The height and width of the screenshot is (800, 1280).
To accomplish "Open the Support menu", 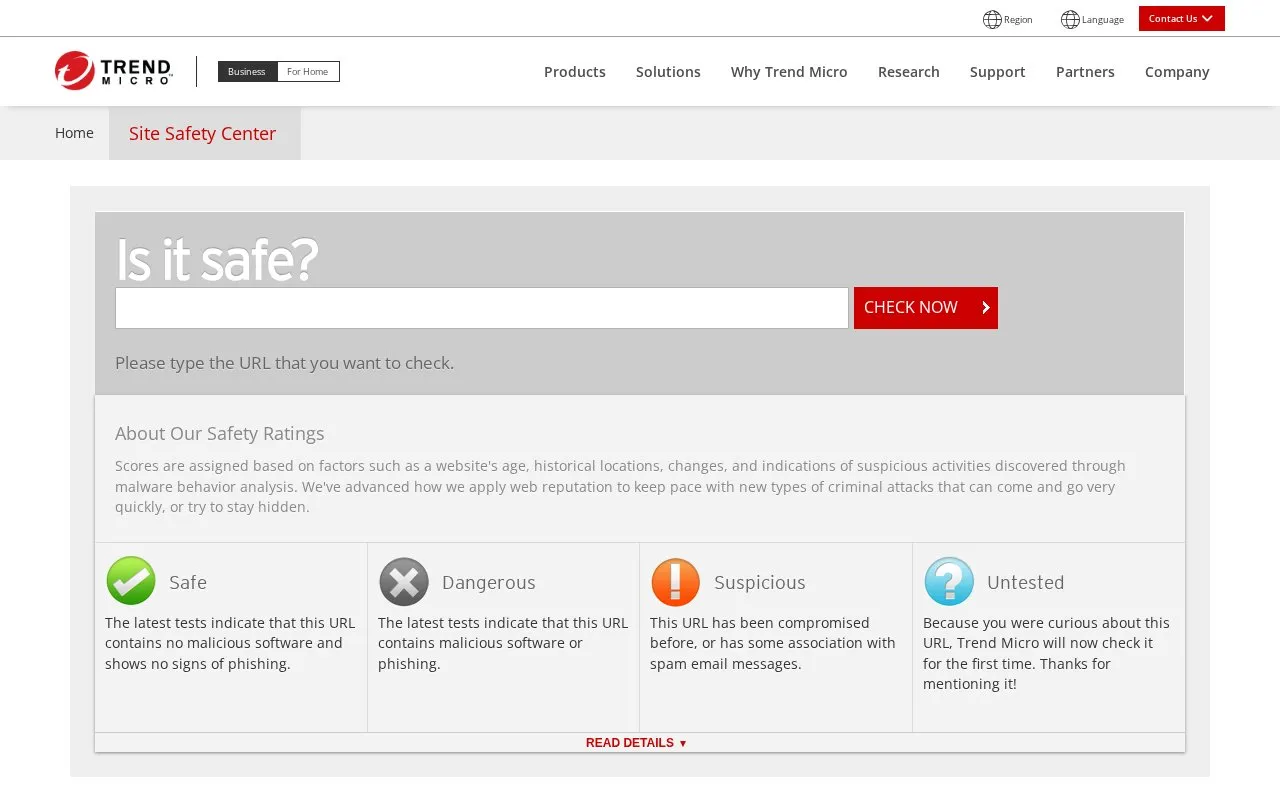I will (x=998, y=72).
